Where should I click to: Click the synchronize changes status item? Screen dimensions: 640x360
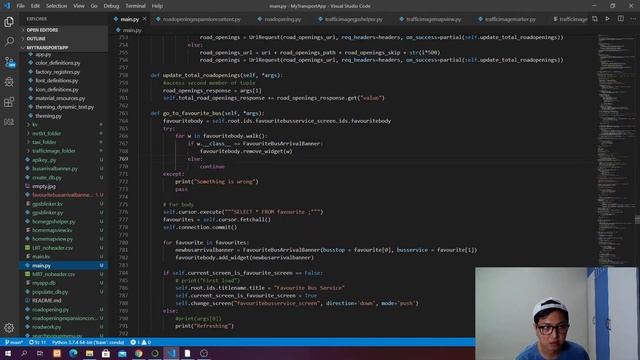37,342
